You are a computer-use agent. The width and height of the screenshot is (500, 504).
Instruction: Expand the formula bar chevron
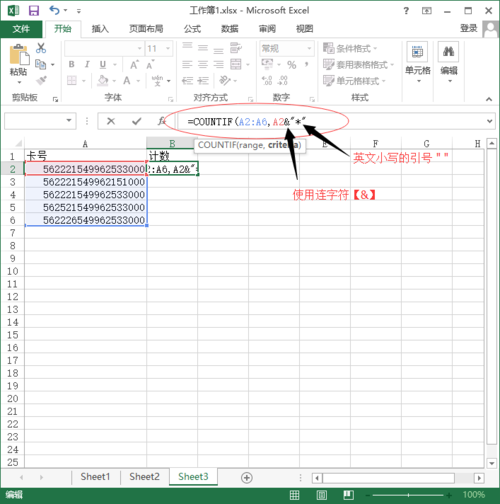point(489,121)
